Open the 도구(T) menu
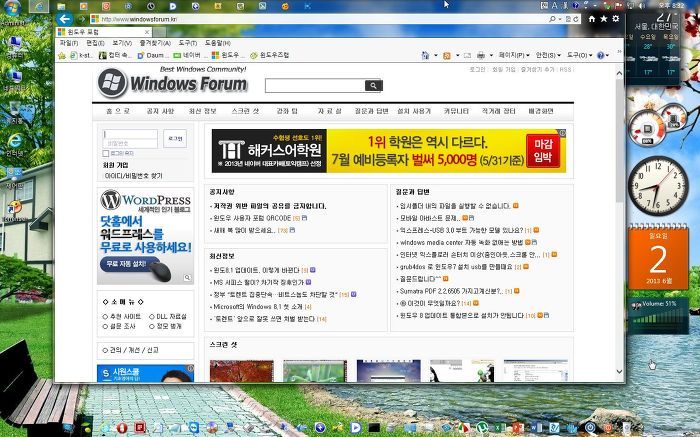This screenshot has width=700, height=437. tap(188, 43)
